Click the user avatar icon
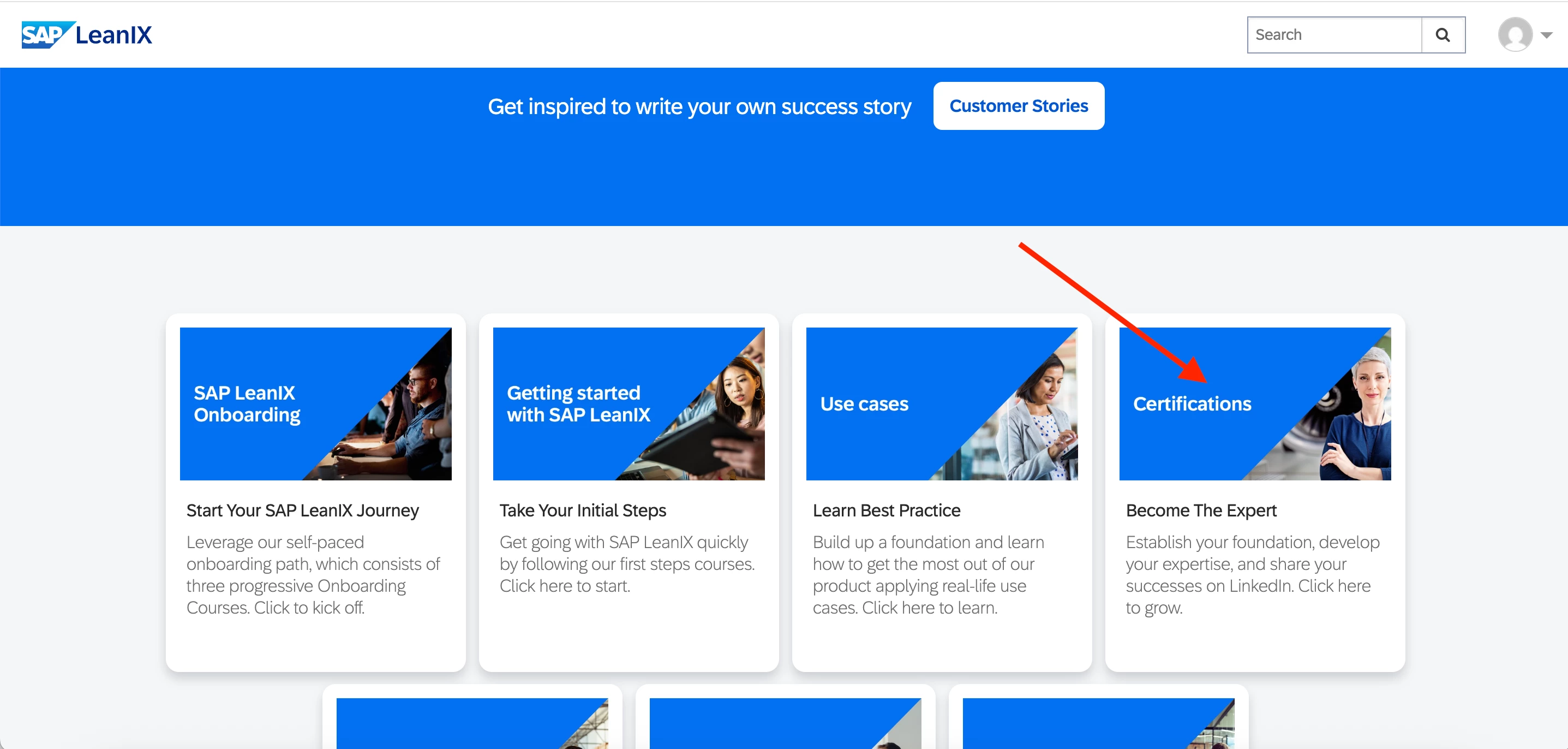 [1515, 35]
